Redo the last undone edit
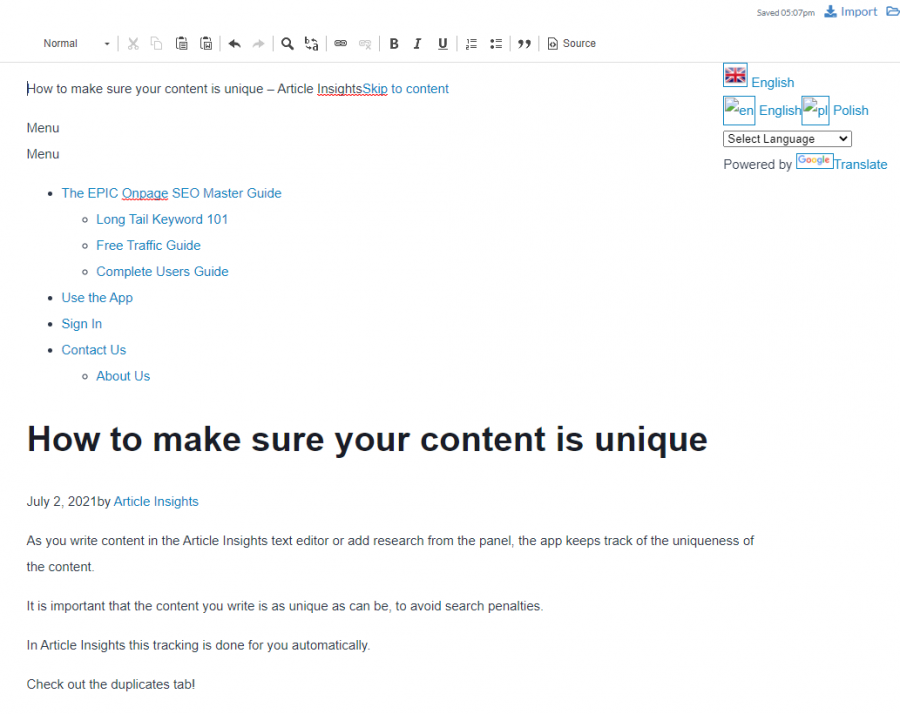 [258, 44]
